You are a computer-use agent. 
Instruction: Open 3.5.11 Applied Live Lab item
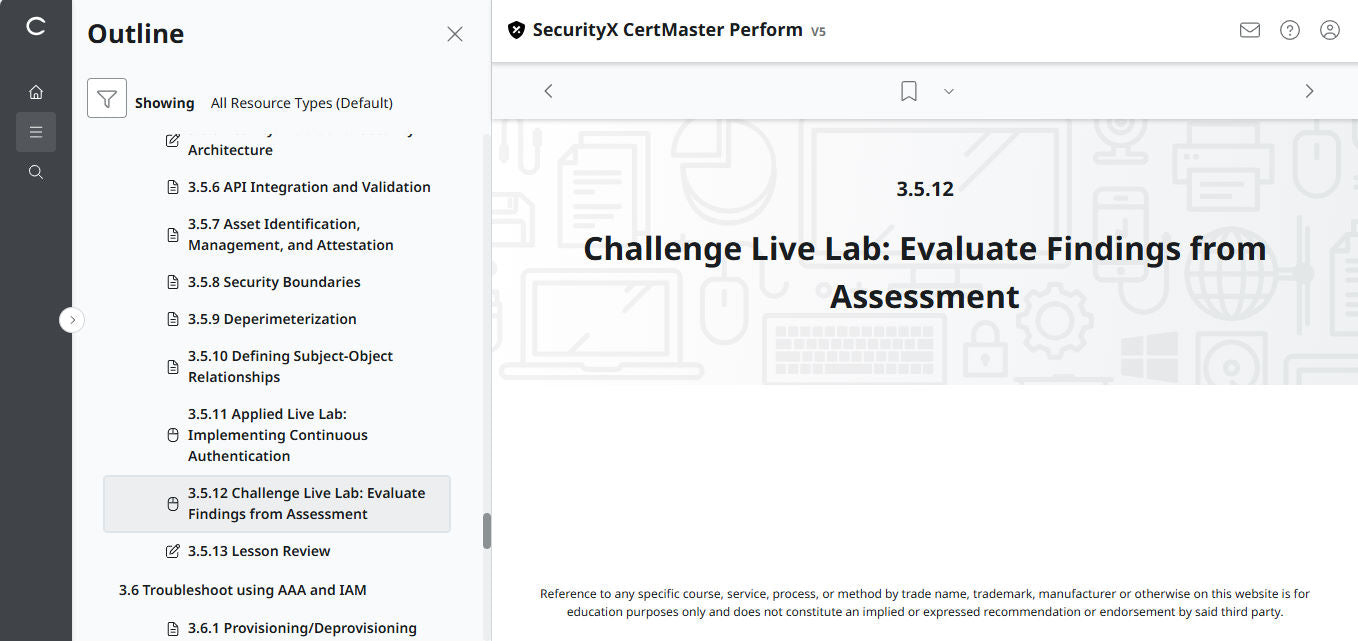277,435
